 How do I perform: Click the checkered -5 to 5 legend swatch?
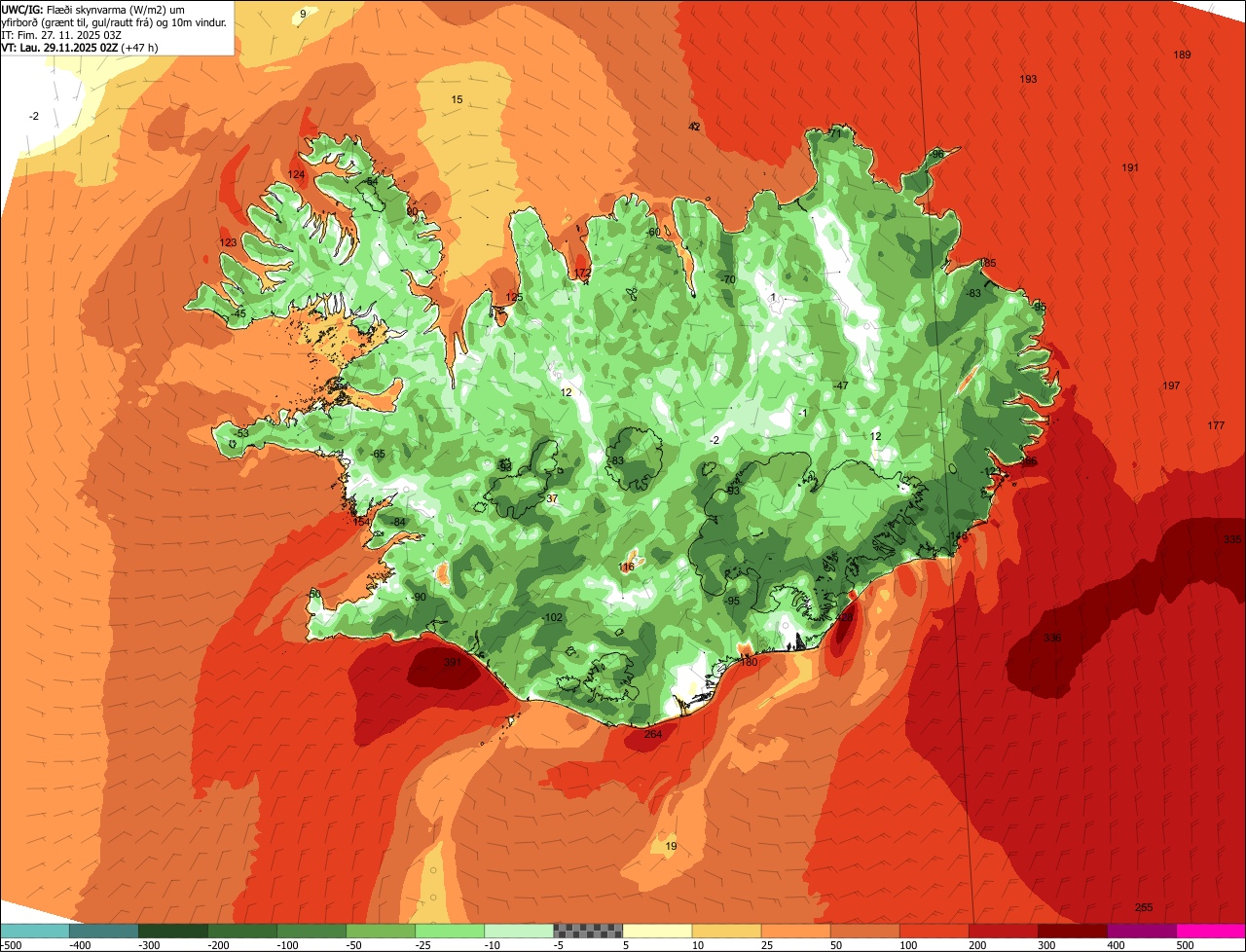[x=588, y=931]
